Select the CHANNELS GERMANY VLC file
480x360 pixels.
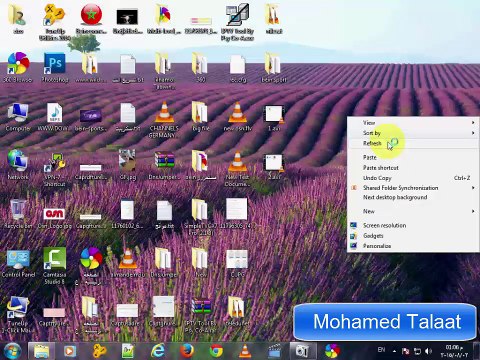[x=164, y=120]
